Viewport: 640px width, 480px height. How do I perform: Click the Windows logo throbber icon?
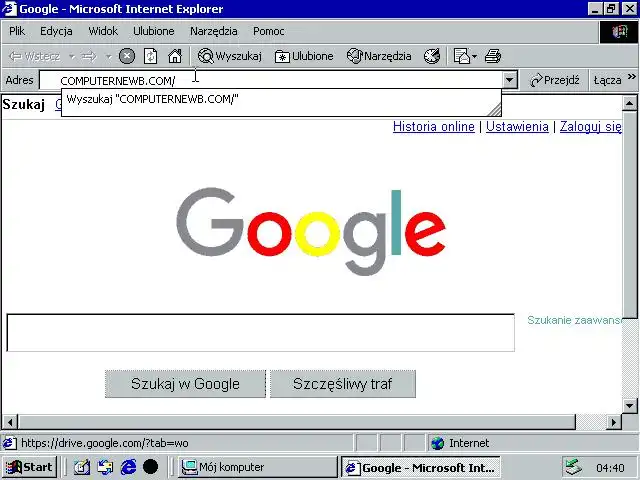pyautogui.click(x=619, y=32)
